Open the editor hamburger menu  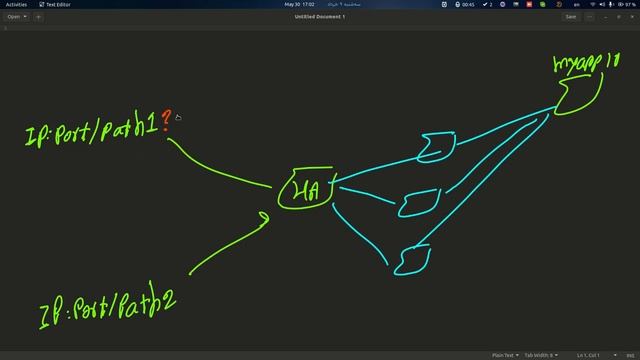point(589,17)
